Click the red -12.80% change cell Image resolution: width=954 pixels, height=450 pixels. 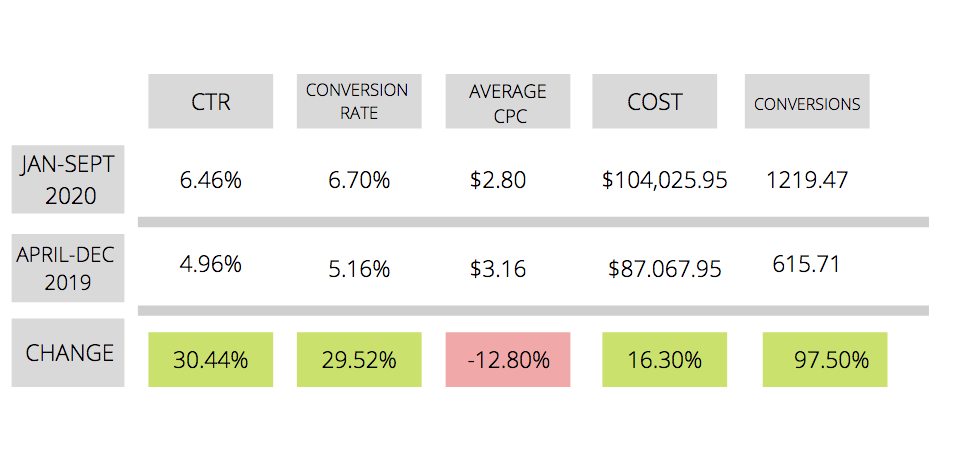(507, 360)
